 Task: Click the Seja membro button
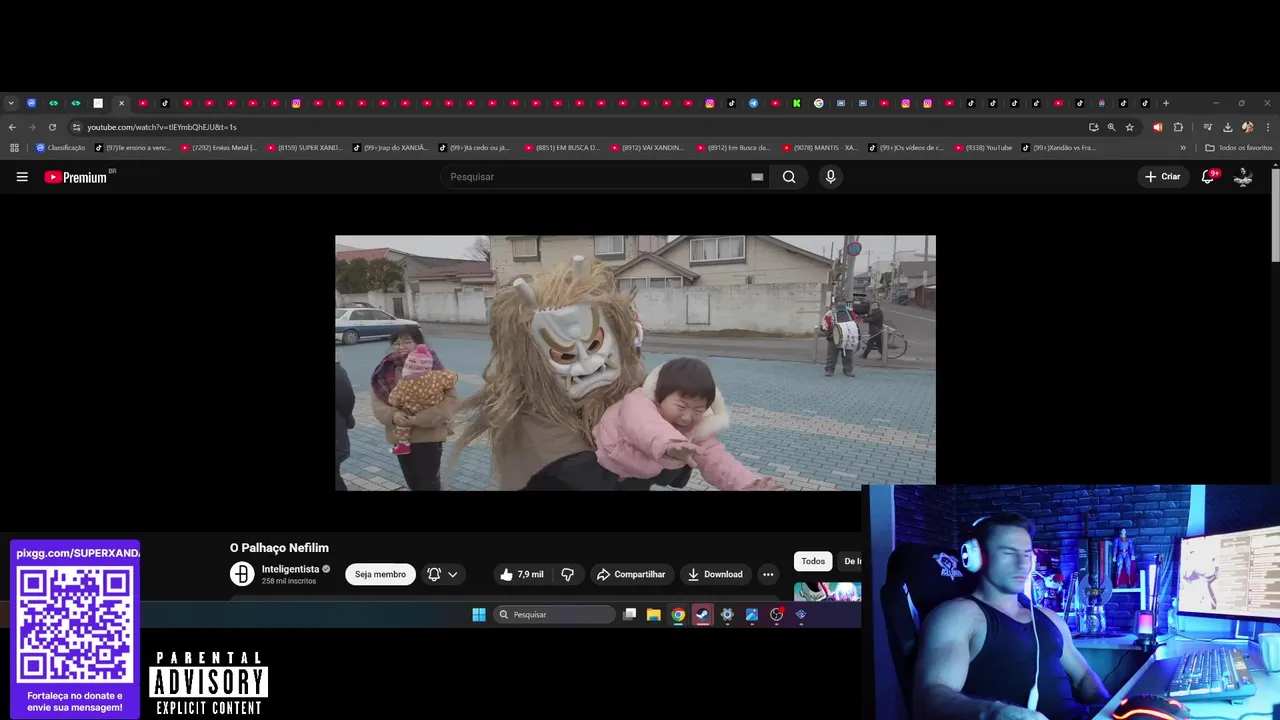click(x=380, y=574)
